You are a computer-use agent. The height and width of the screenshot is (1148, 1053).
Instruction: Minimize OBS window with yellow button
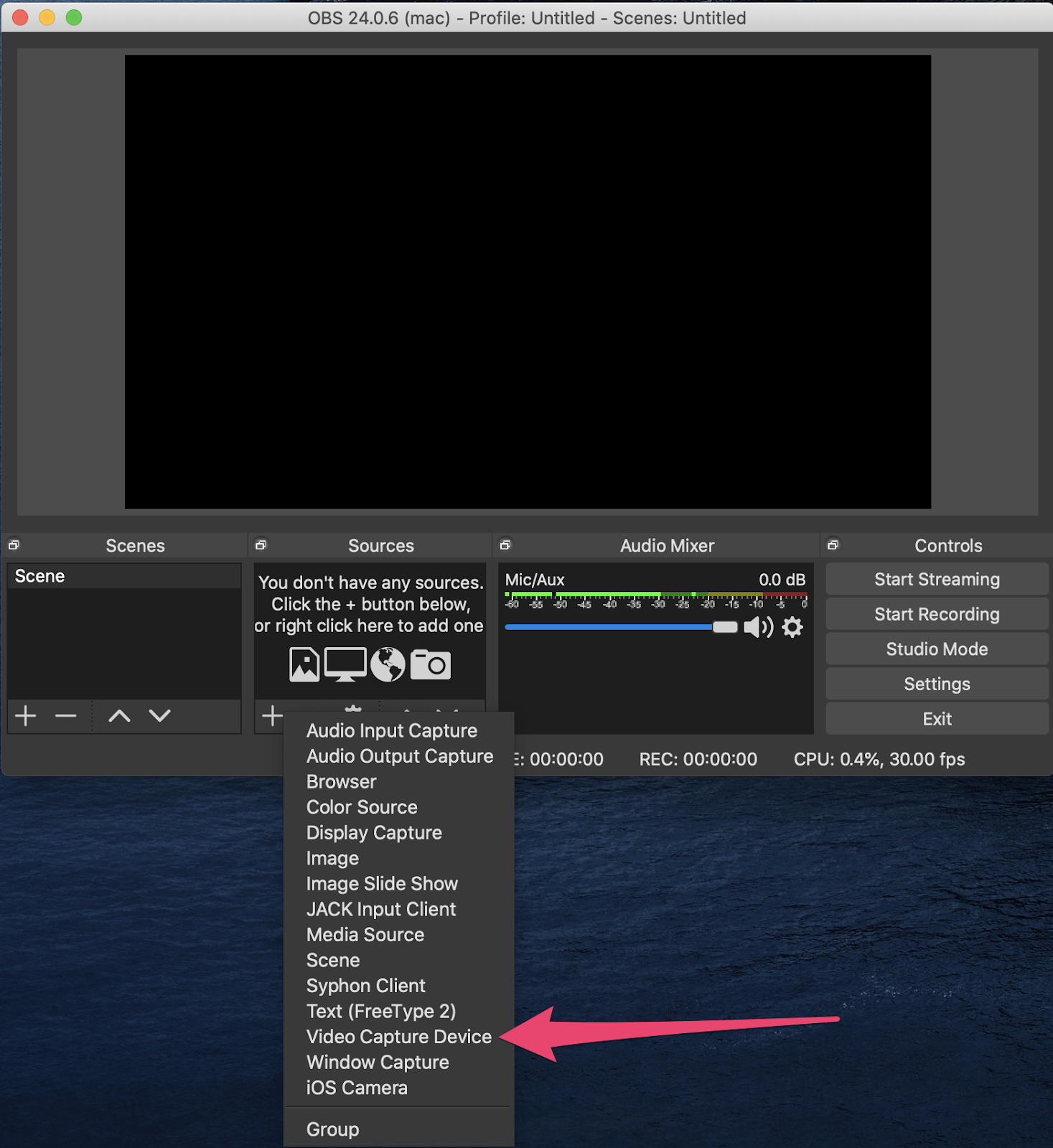[47, 17]
